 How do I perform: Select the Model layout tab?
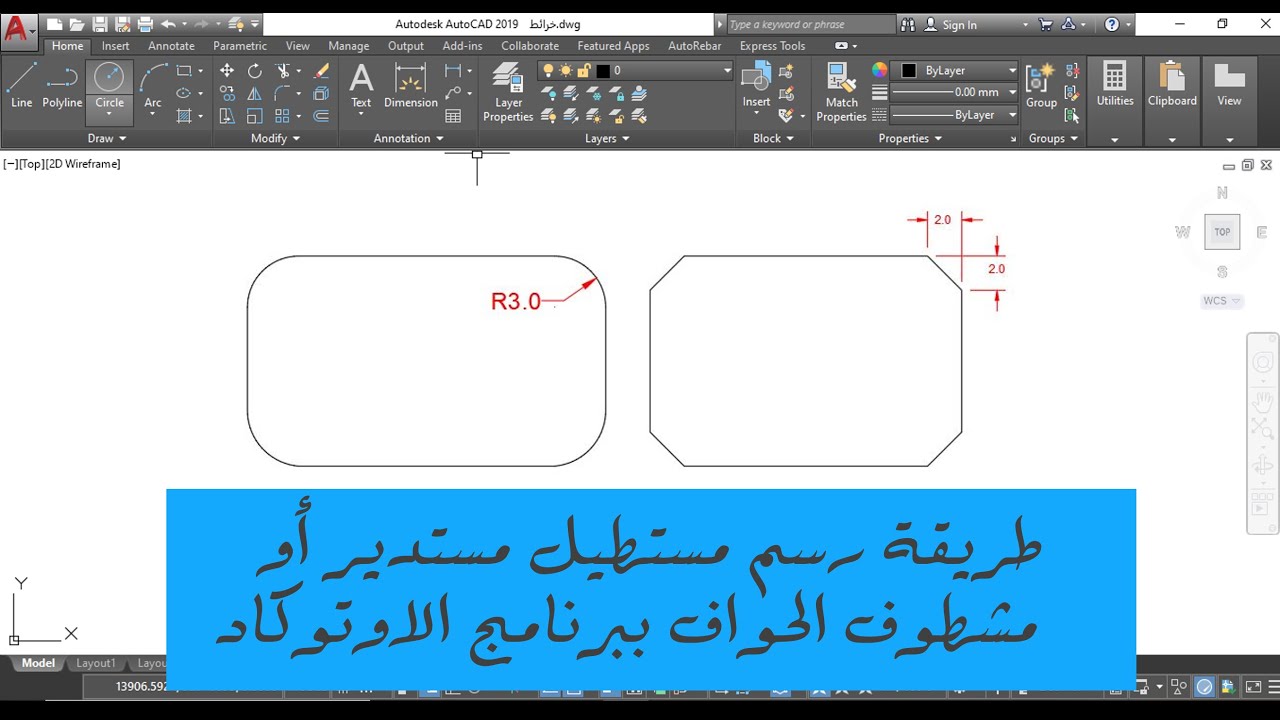(x=38, y=663)
